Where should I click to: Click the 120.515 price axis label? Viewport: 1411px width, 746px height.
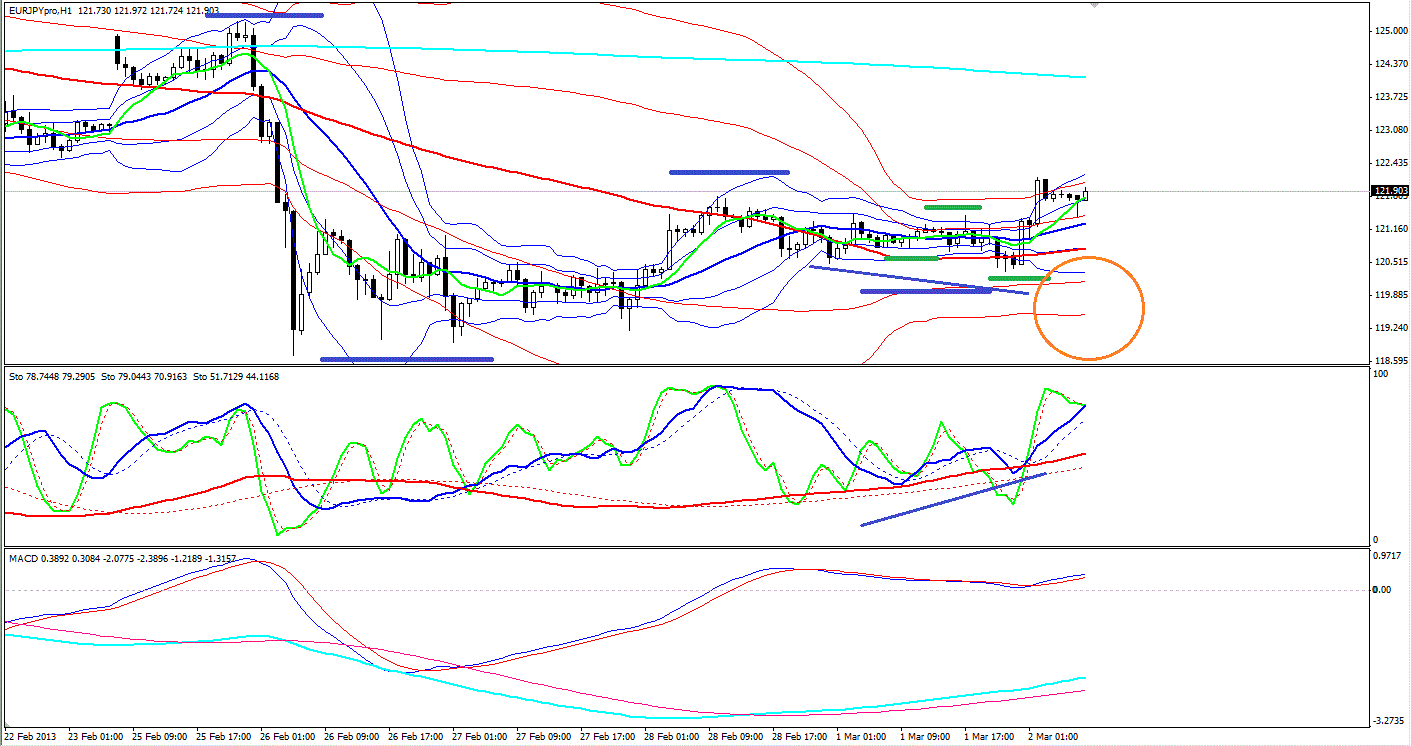point(1392,262)
